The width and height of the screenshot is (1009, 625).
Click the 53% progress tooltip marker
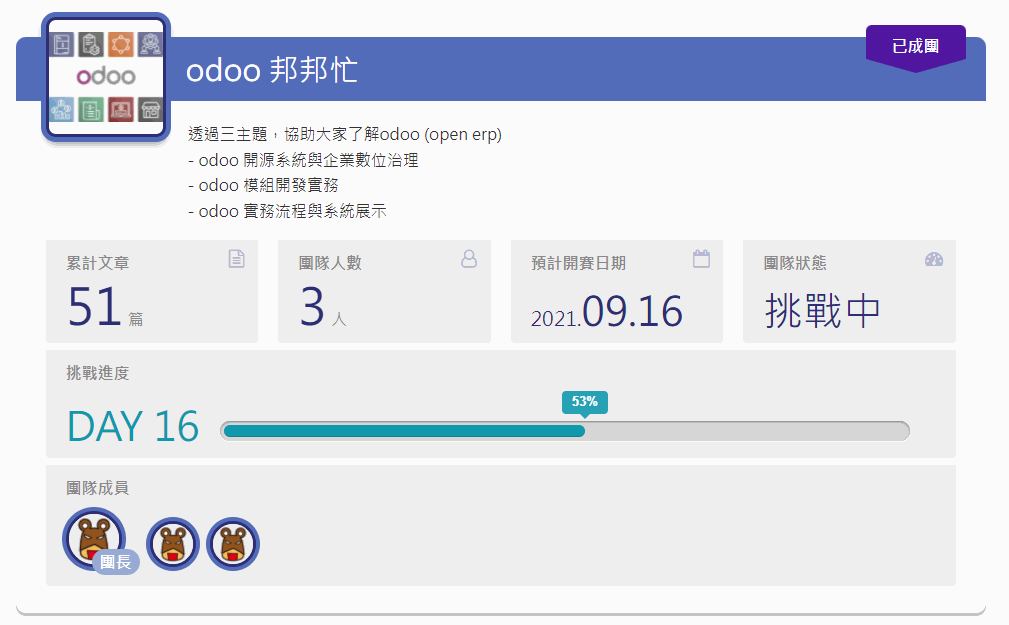[584, 402]
